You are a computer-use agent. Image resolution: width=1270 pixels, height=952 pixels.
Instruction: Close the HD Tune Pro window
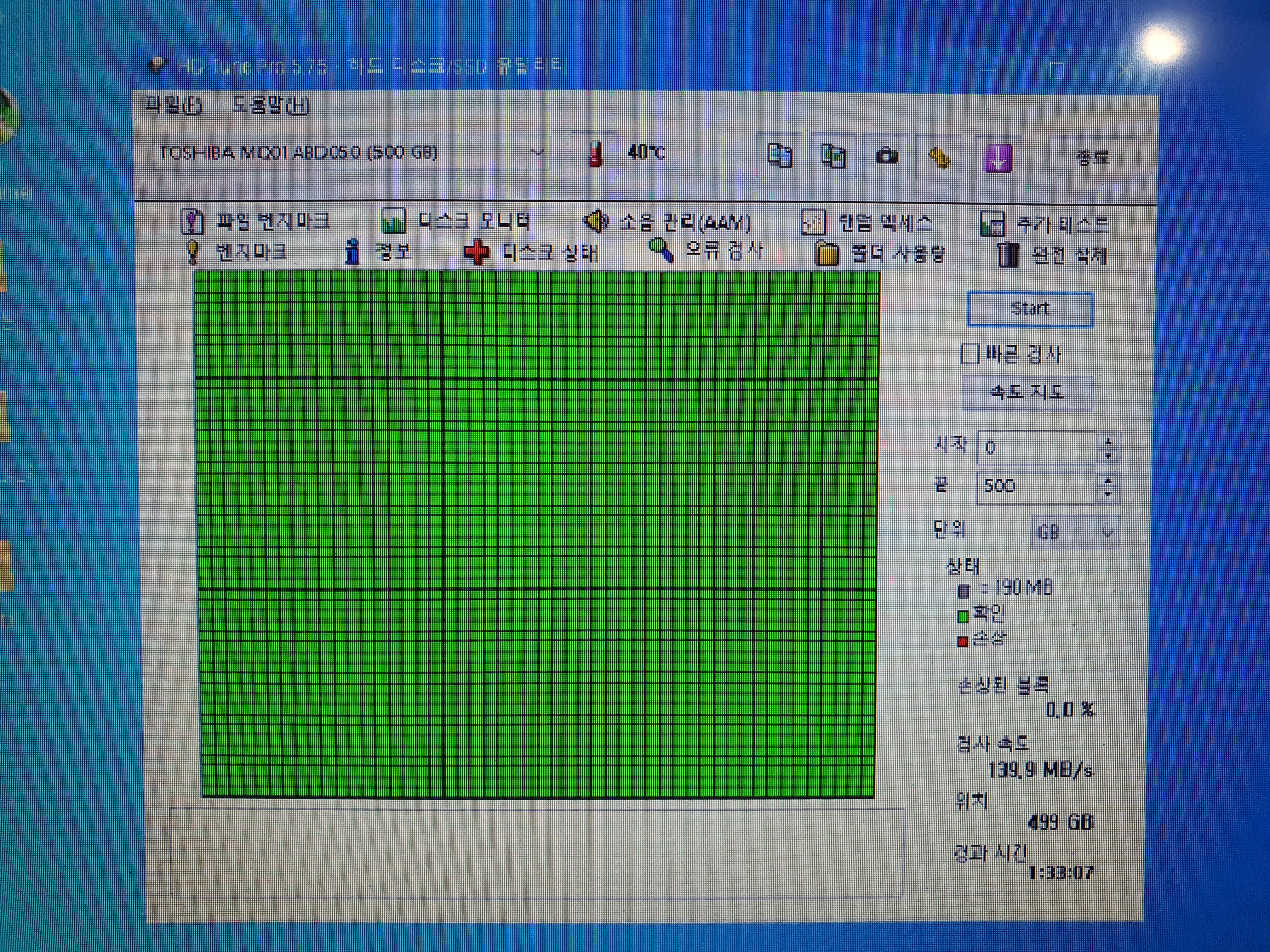pyautogui.click(x=1124, y=71)
